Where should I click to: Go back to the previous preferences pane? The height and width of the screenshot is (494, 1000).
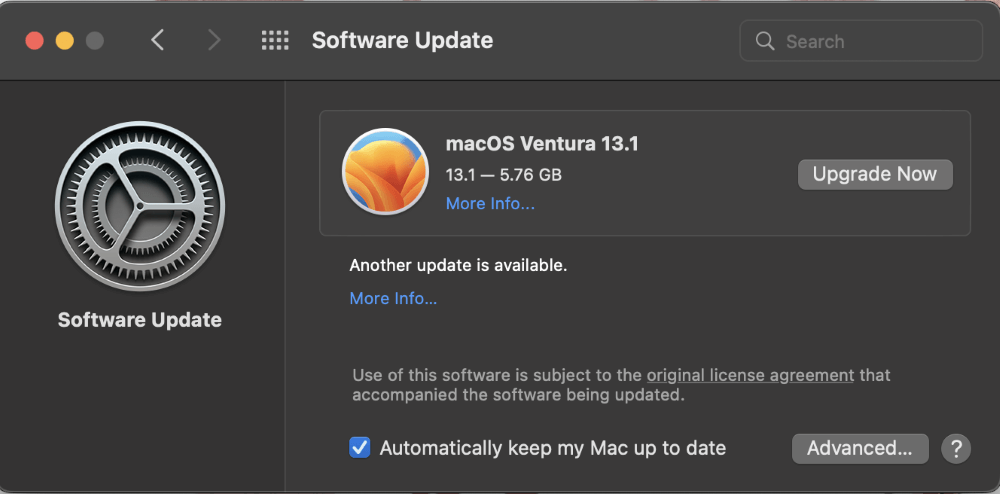pos(157,41)
